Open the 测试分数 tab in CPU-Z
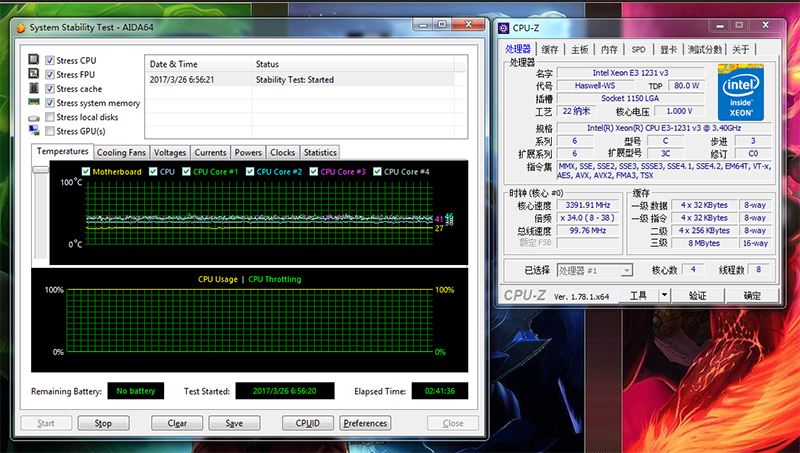The image size is (800, 453). (705, 49)
